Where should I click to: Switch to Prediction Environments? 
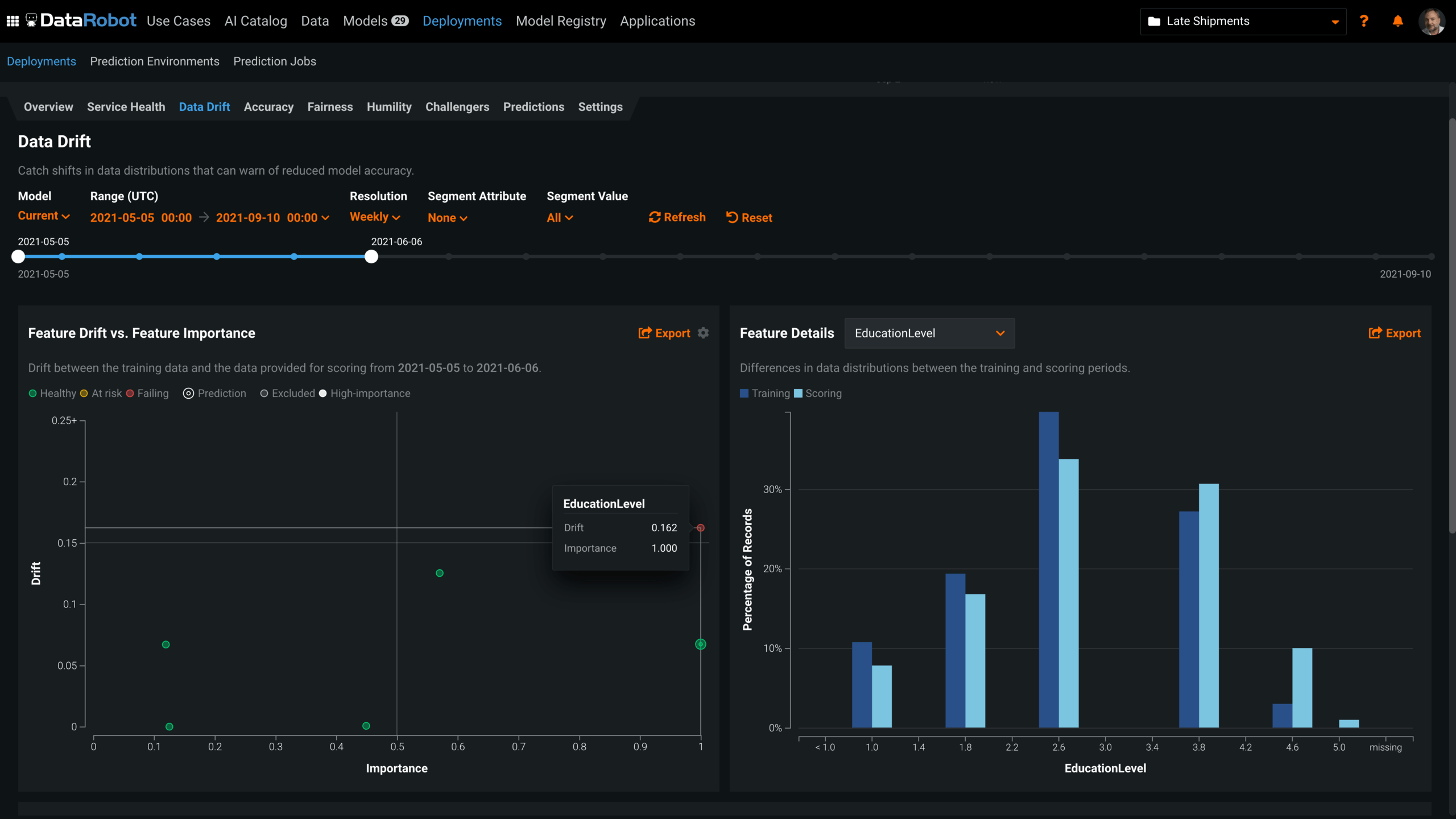pos(155,61)
